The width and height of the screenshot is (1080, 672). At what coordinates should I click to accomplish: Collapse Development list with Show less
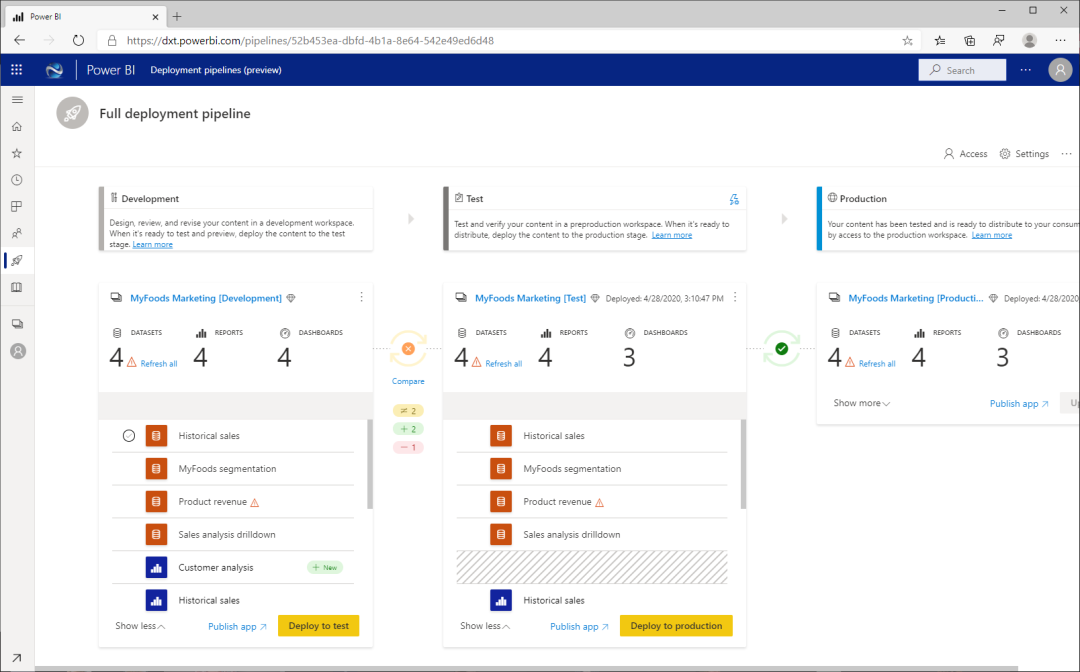pos(140,626)
